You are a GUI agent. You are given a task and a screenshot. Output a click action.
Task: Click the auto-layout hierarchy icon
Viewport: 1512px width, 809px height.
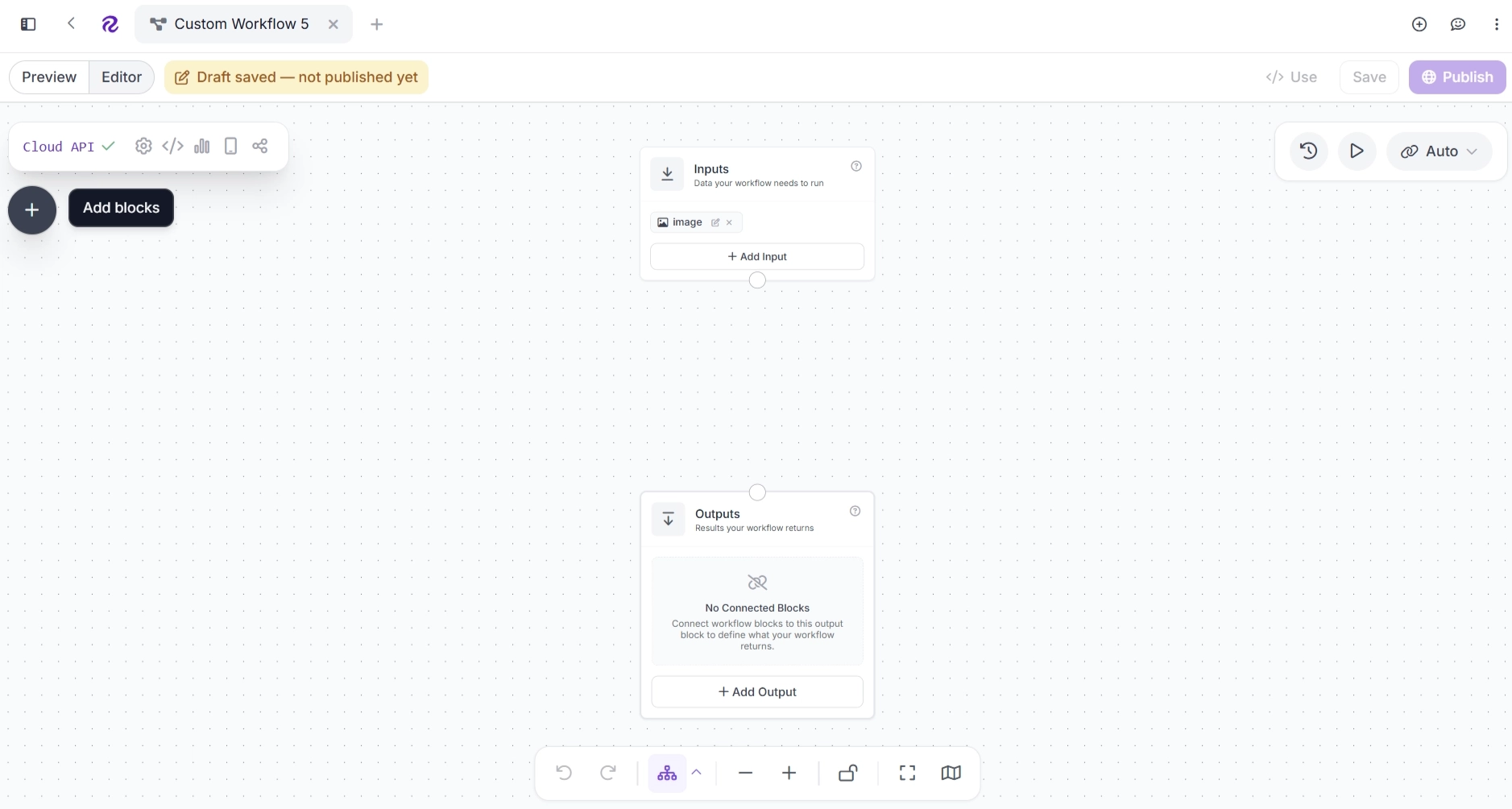(x=667, y=774)
